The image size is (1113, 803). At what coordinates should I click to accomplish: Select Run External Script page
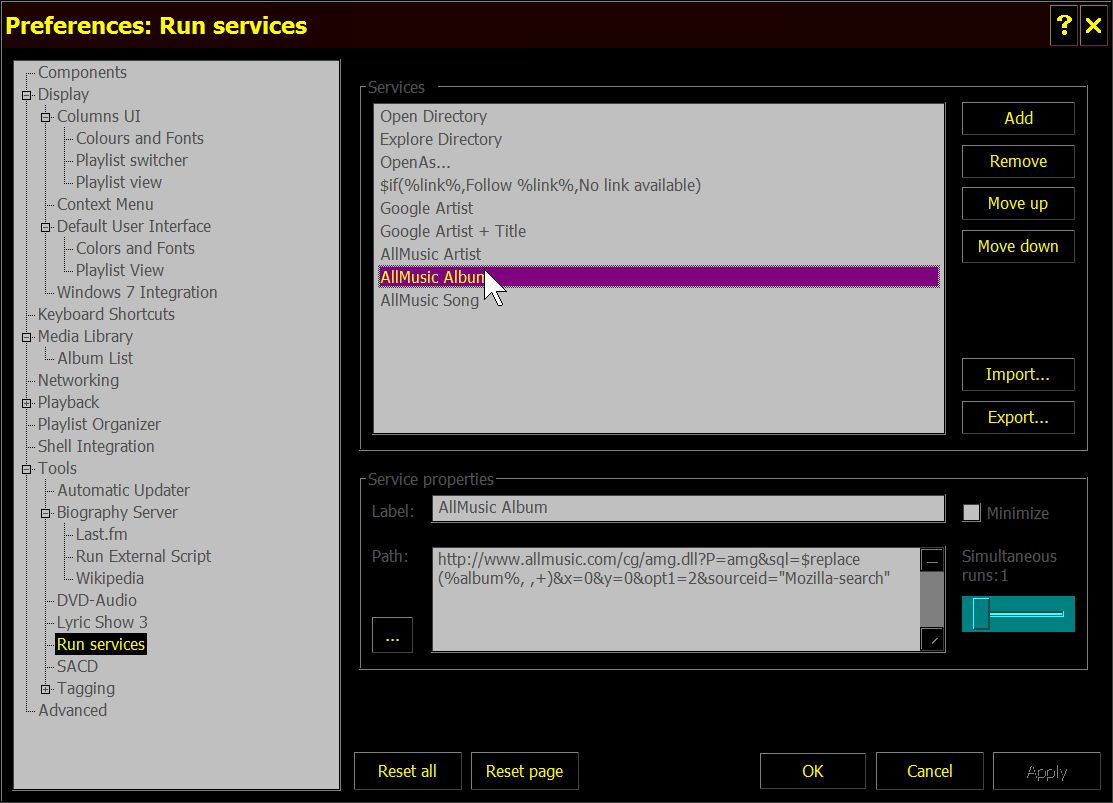[143, 557]
